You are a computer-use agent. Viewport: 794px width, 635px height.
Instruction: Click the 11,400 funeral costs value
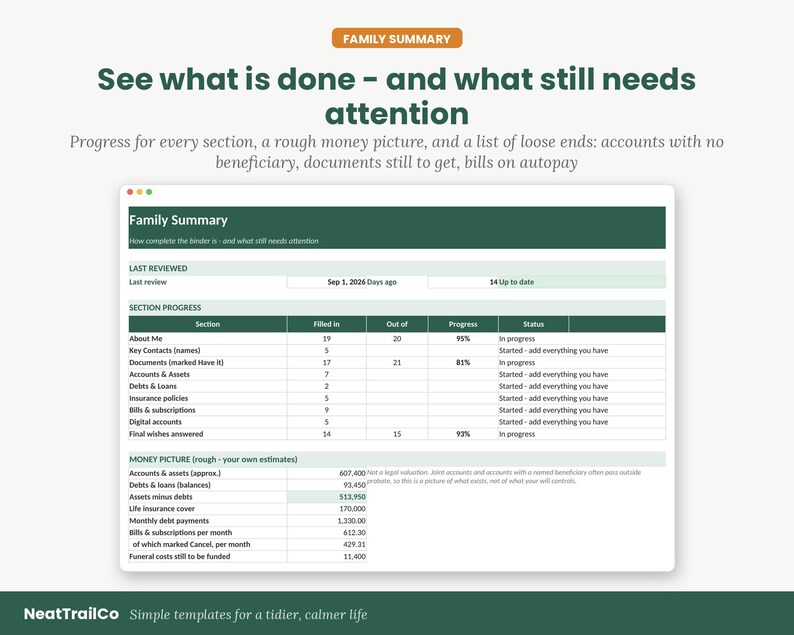point(327,557)
